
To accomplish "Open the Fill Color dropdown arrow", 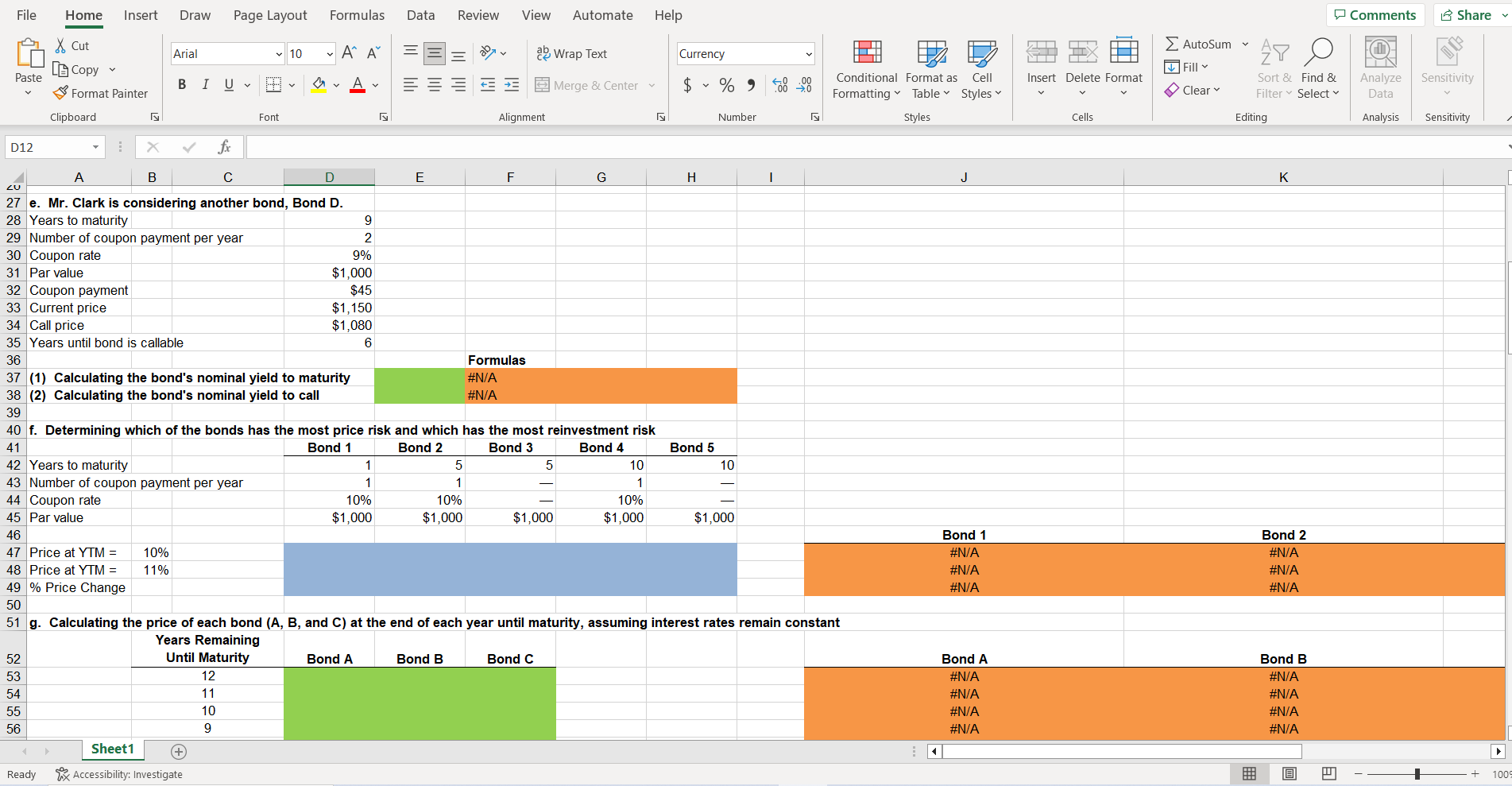I will (x=335, y=85).
